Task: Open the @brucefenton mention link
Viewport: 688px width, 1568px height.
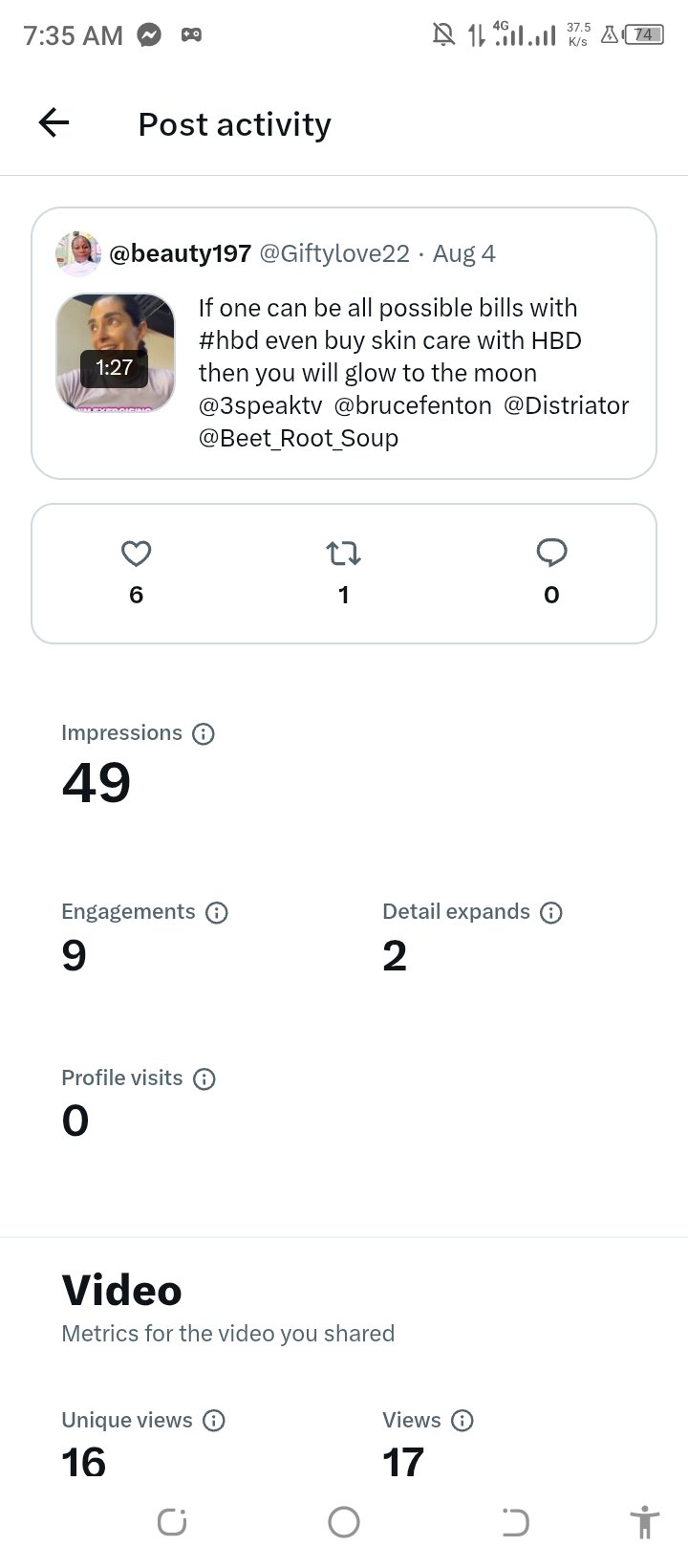Action: point(413,405)
